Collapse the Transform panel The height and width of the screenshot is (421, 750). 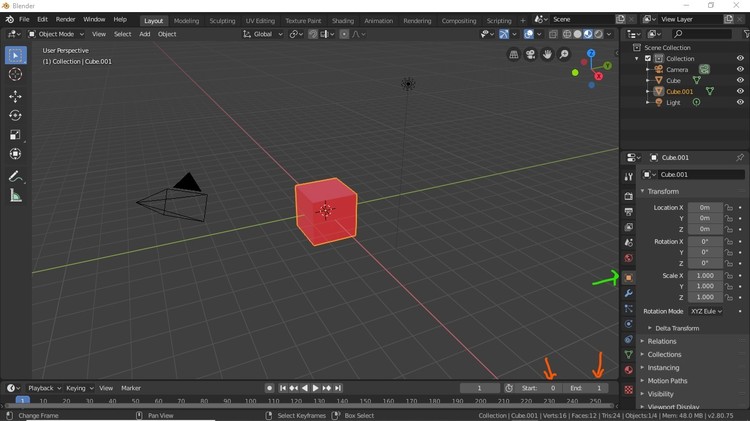point(662,191)
